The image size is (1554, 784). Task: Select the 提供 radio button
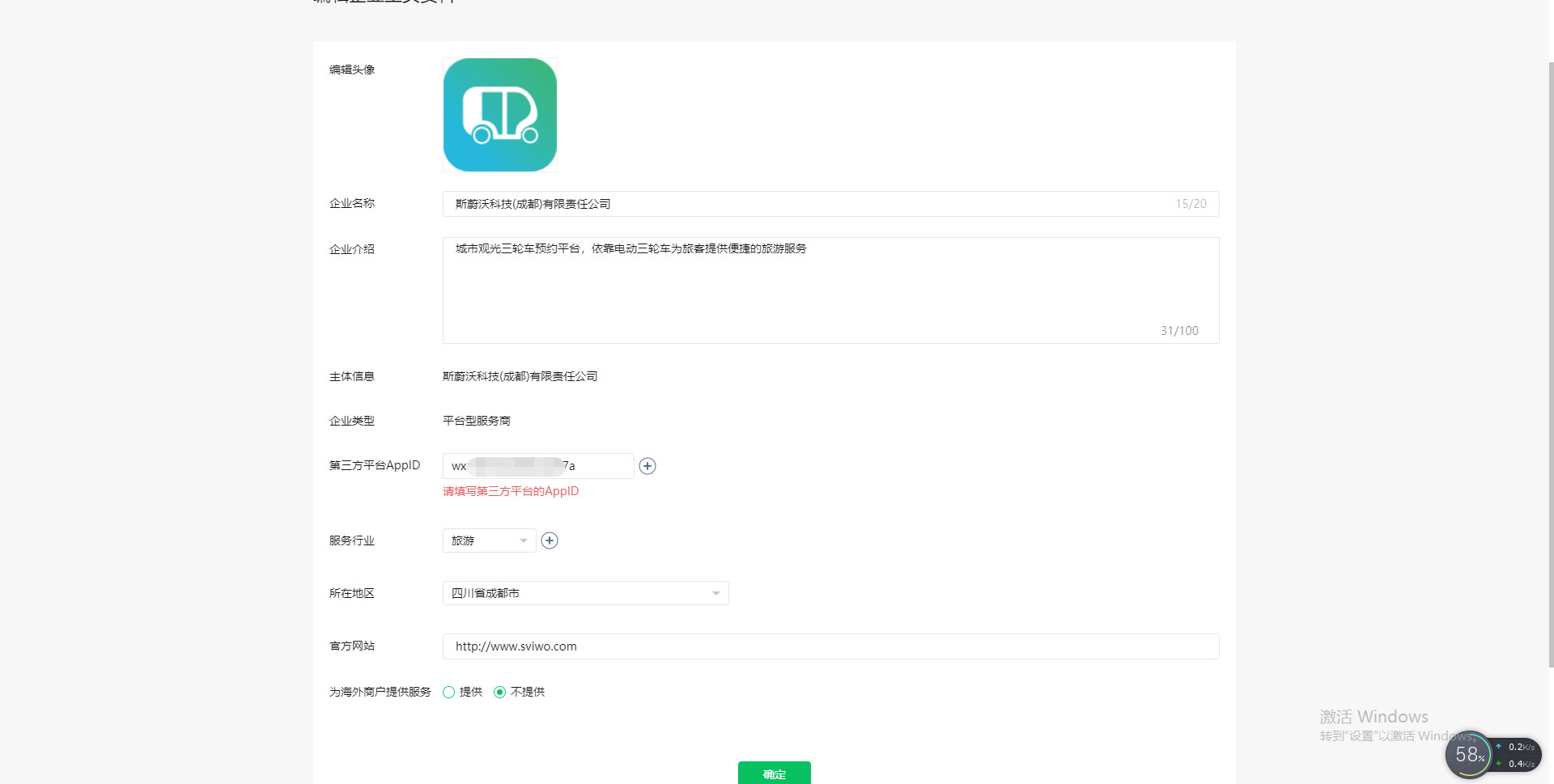449,693
